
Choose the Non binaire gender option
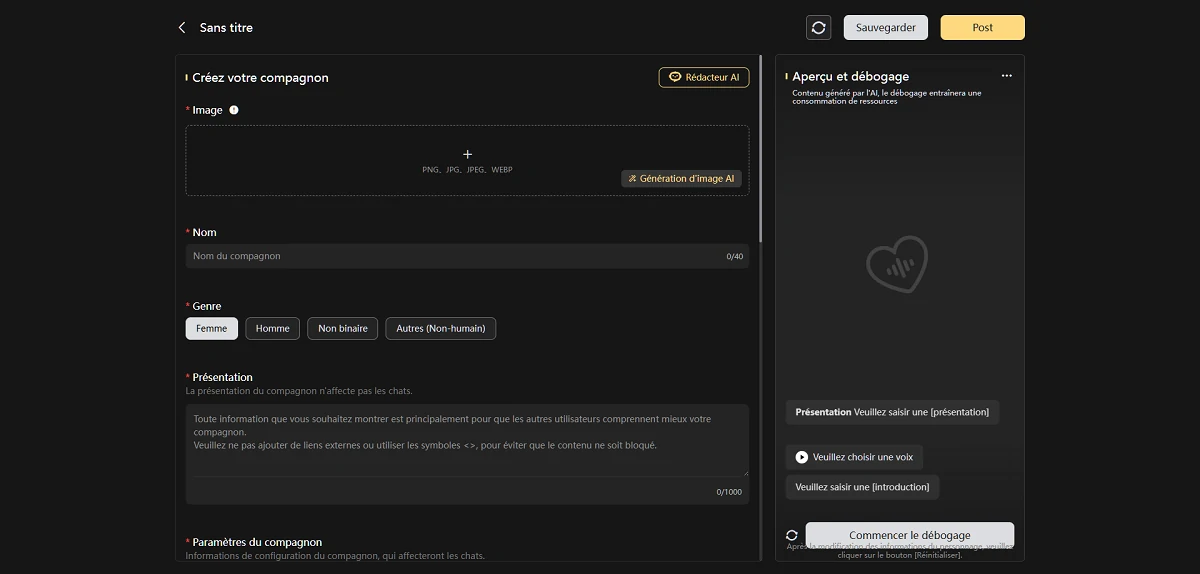342,328
